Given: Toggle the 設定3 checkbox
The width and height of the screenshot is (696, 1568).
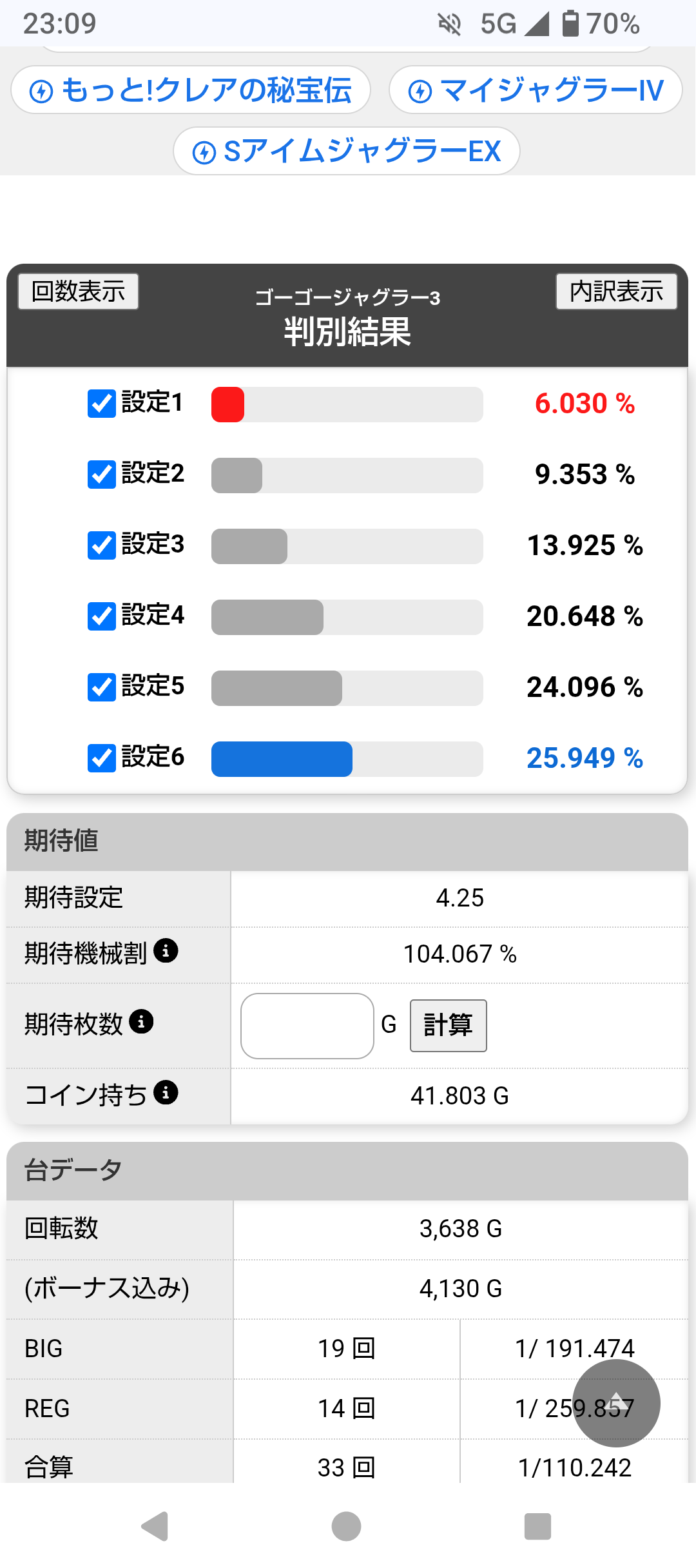Looking at the screenshot, I should click(102, 545).
